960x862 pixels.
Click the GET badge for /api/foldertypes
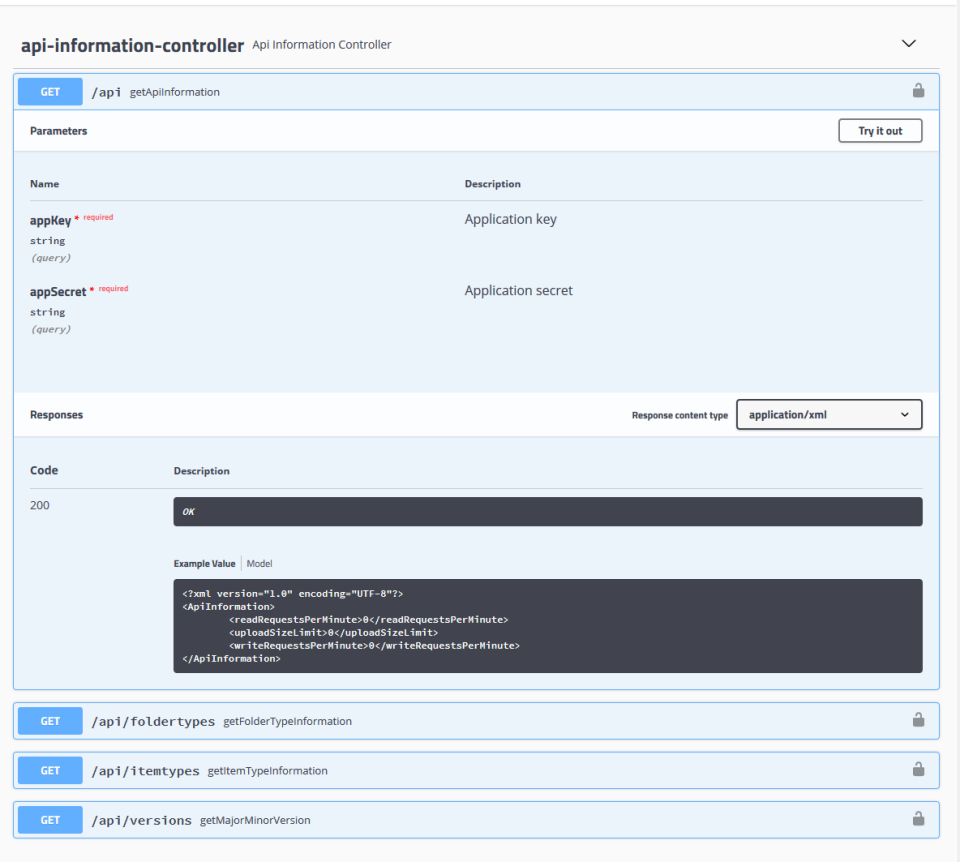(49, 720)
